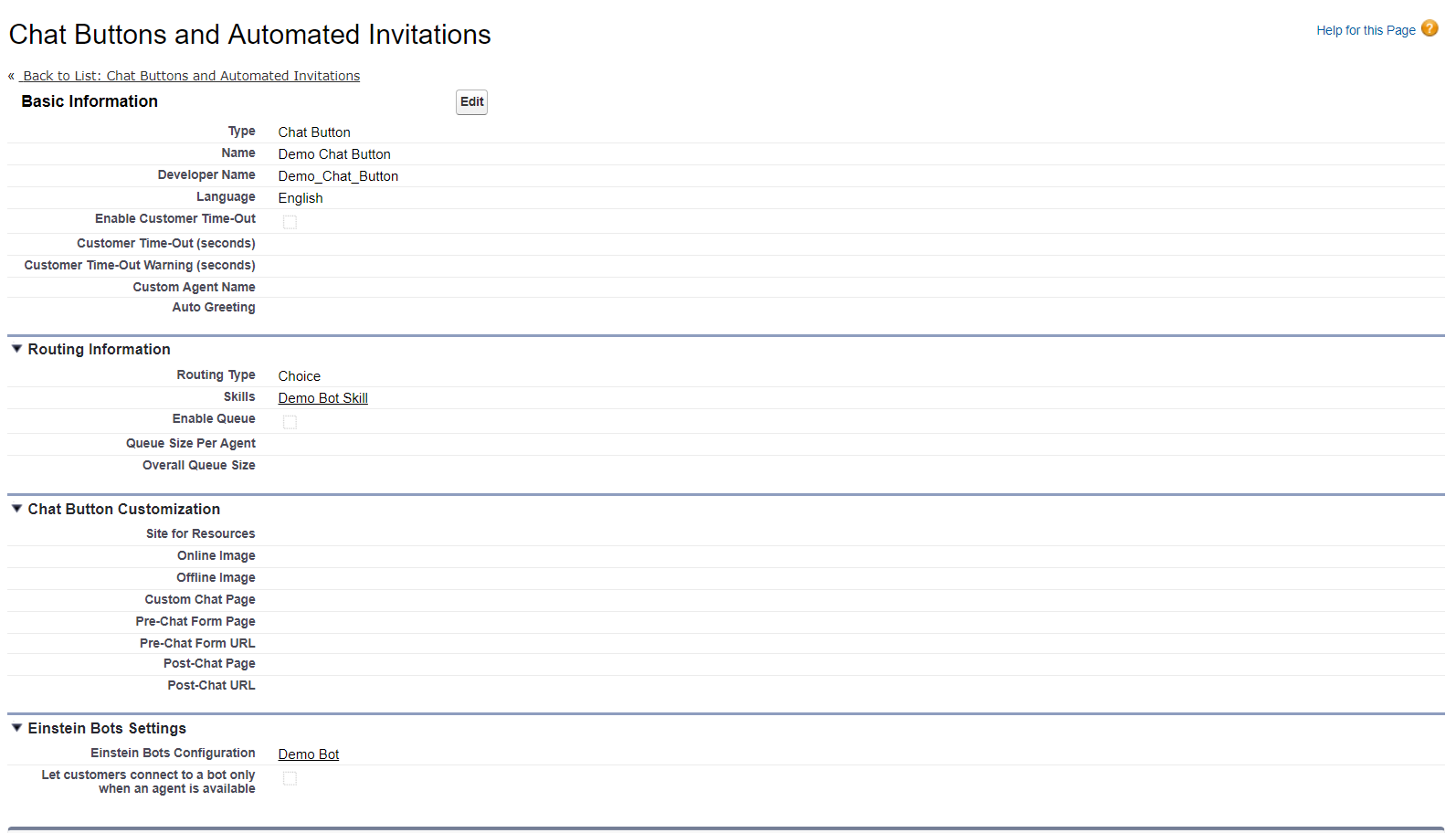Click the page title heading
This screenshot has height=833, width=1456.
click(249, 35)
